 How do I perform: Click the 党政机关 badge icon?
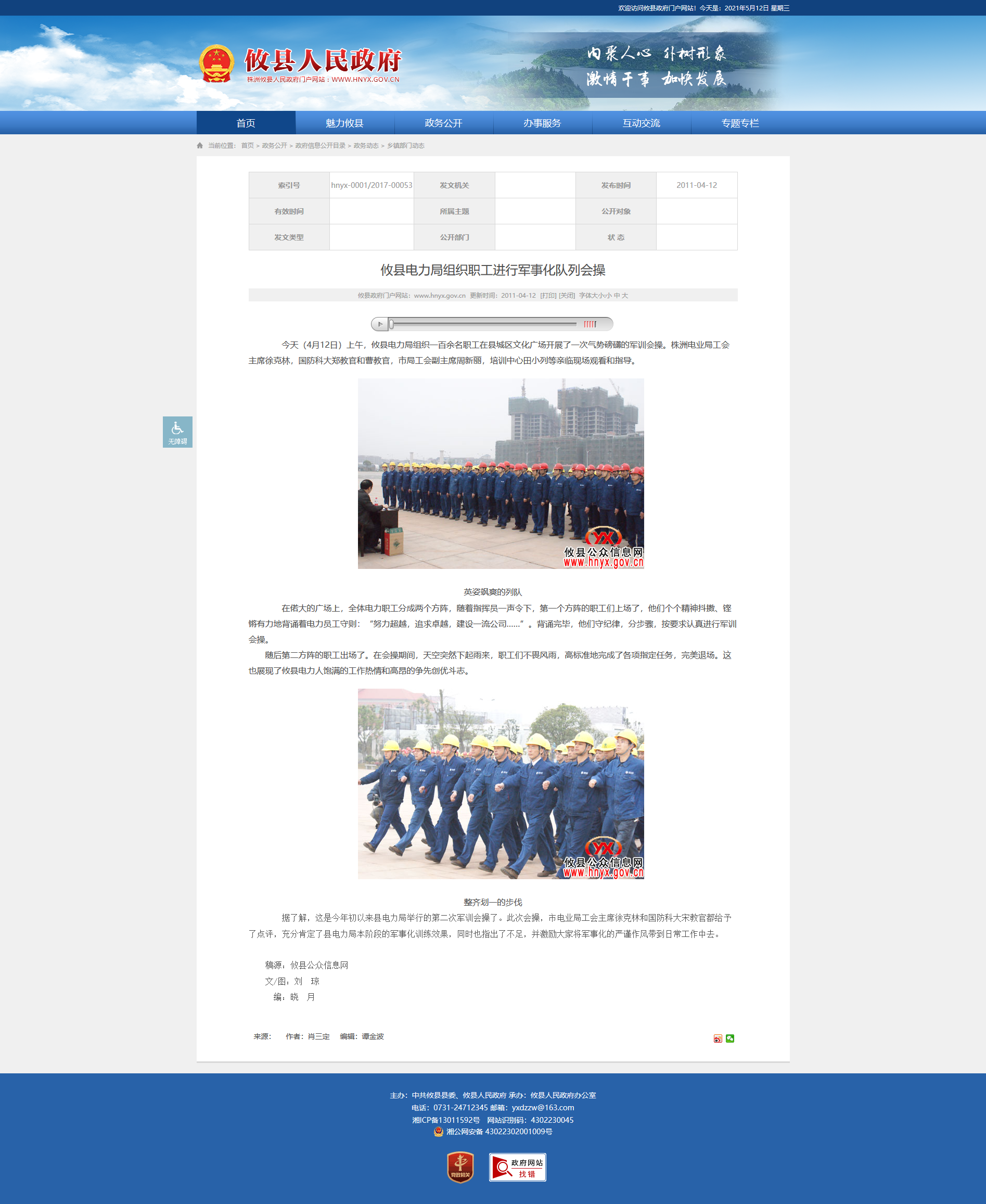coord(460,1167)
